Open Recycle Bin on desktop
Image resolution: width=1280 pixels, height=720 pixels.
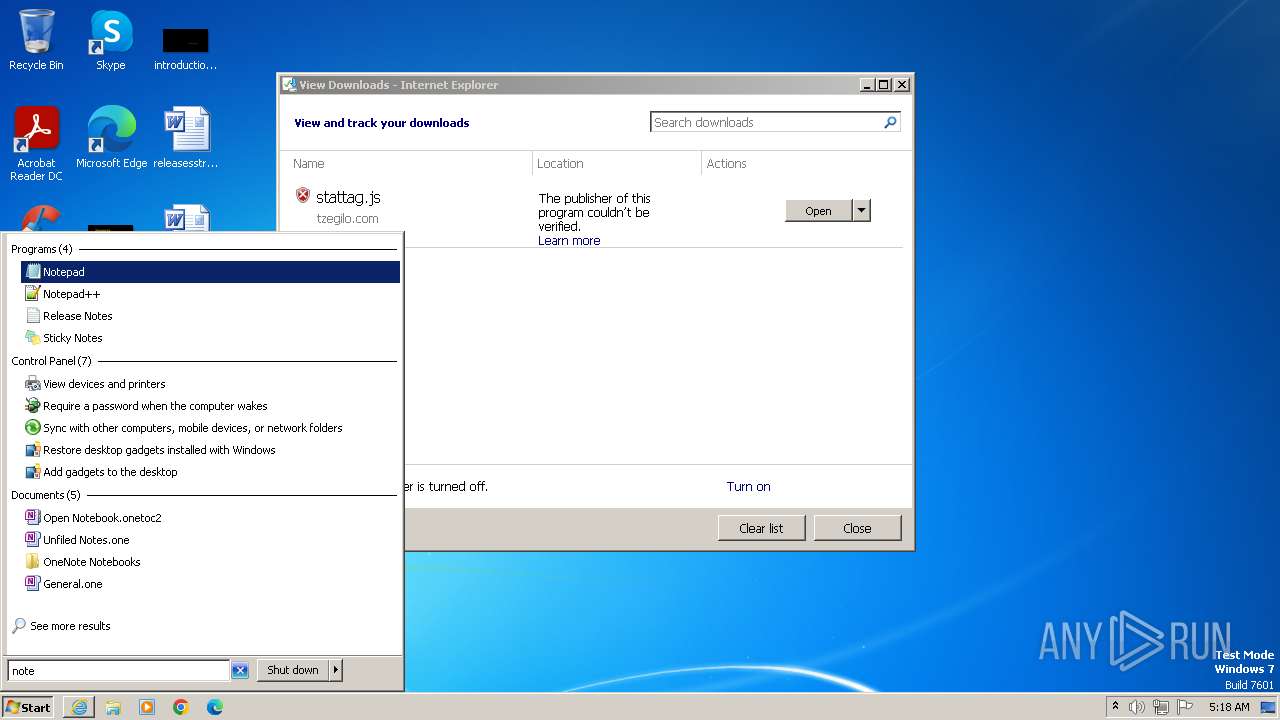[36, 40]
